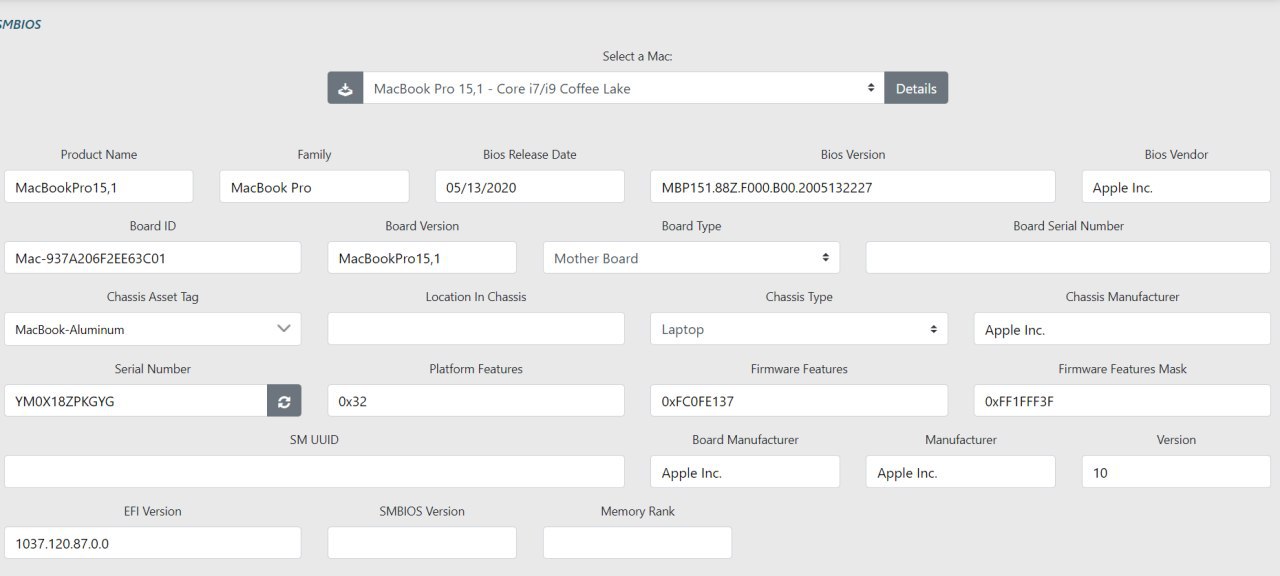Edit the Platform Features value 0x32

(x=476, y=401)
